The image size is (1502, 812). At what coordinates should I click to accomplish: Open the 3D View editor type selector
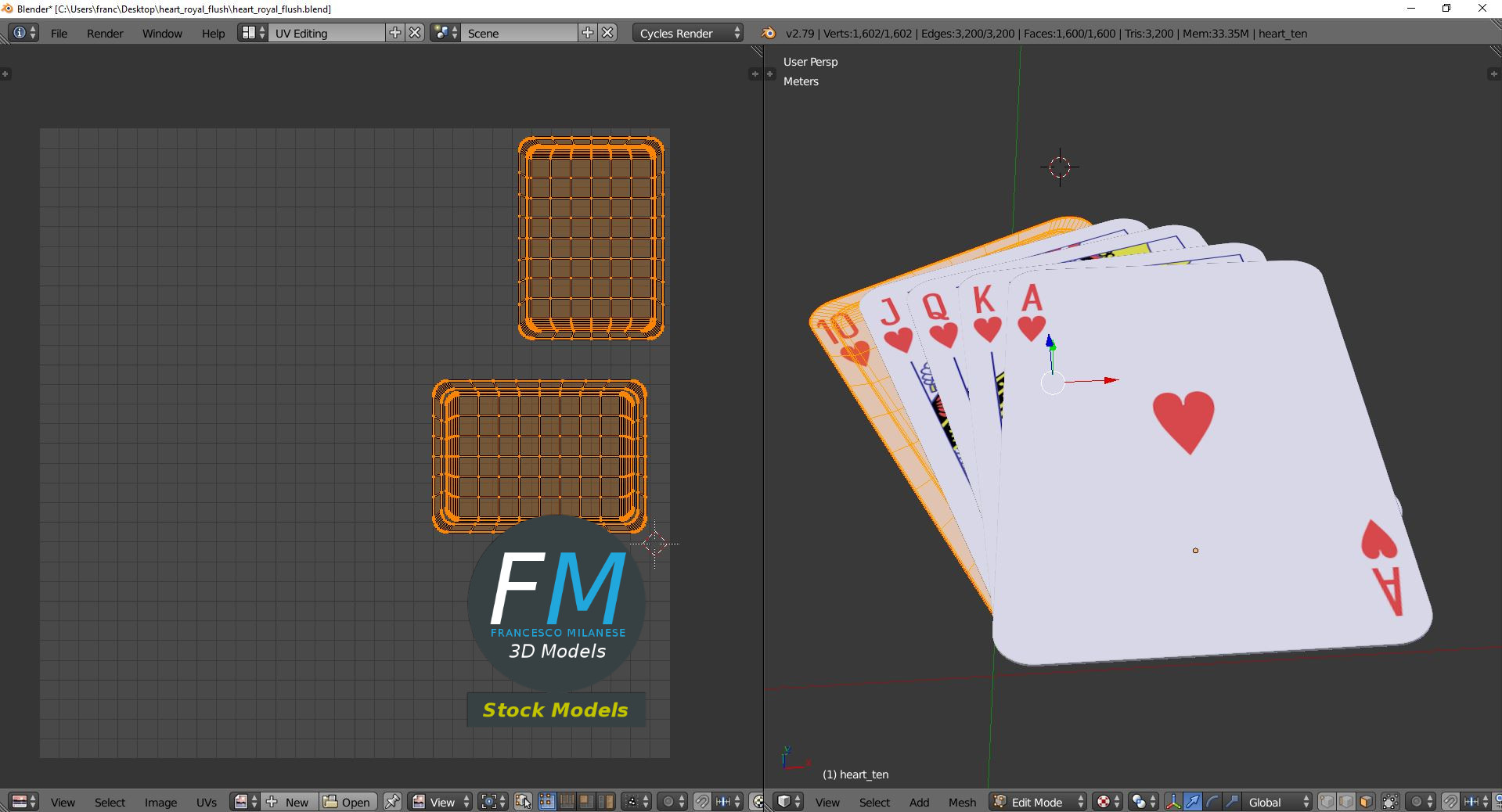click(788, 802)
